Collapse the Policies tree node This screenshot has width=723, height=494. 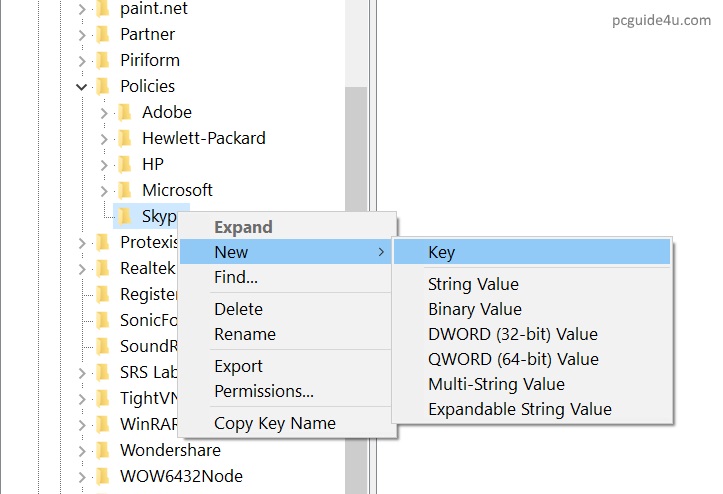[x=81, y=87]
